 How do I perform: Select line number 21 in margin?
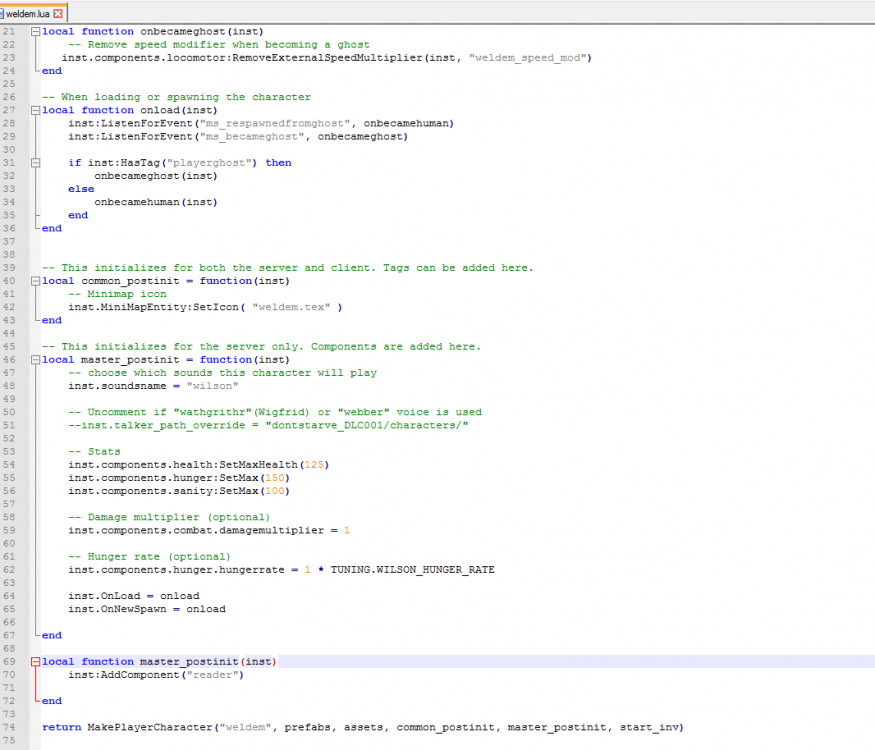tap(9, 32)
